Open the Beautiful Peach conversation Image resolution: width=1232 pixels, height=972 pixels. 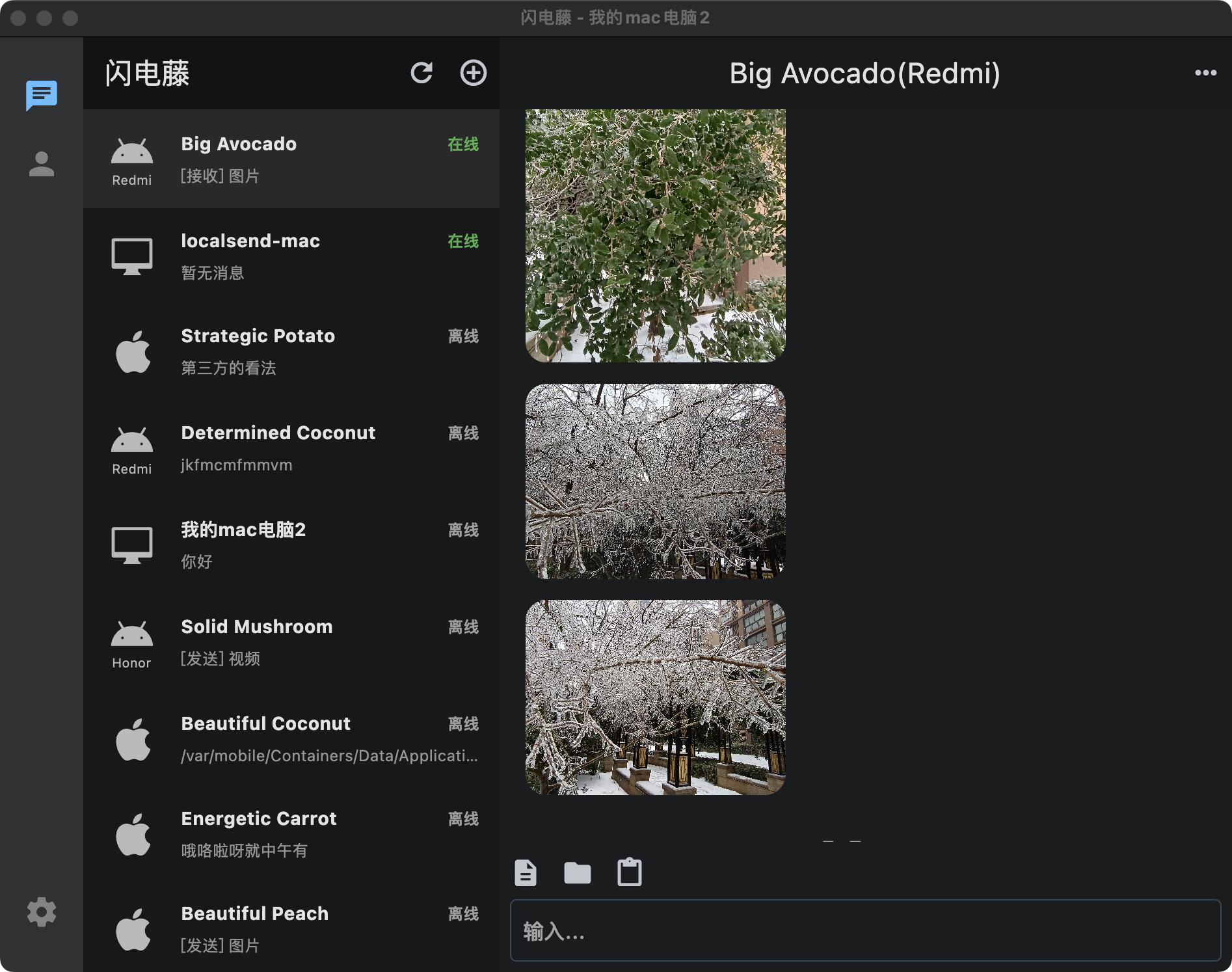(x=291, y=929)
